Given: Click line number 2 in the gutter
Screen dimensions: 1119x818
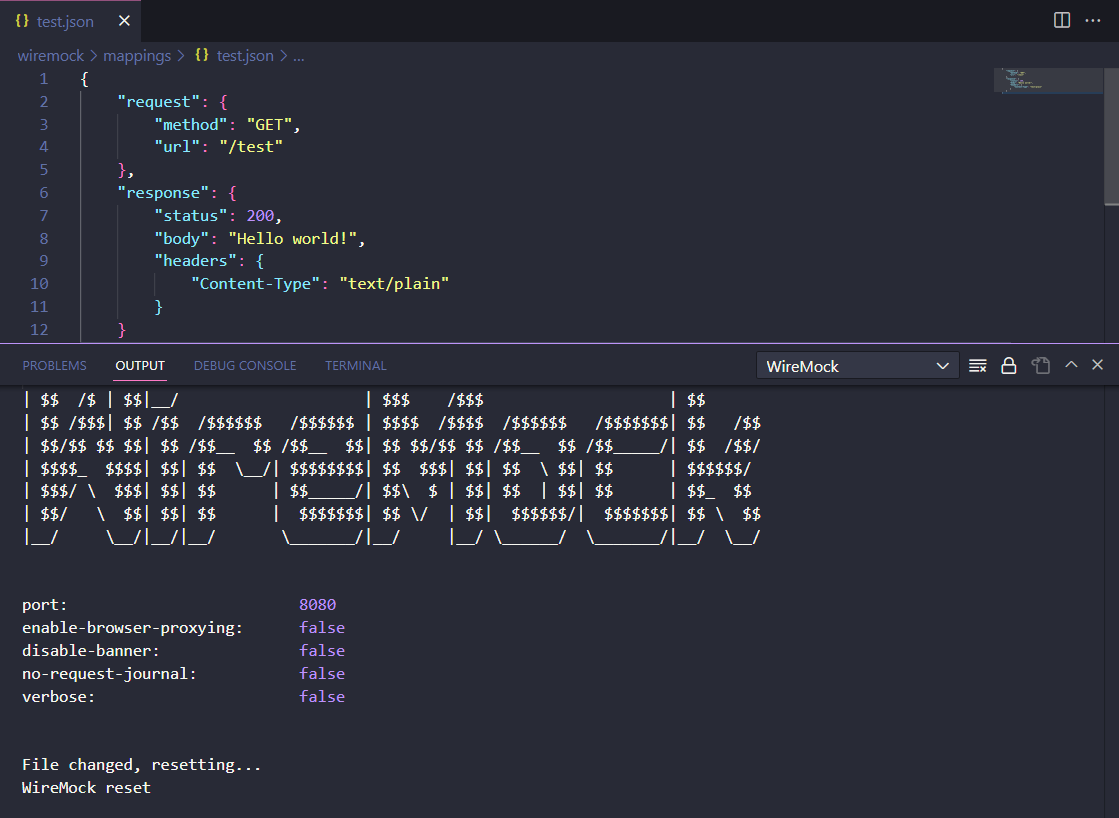Looking at the screenshot, I should point(44,101).
